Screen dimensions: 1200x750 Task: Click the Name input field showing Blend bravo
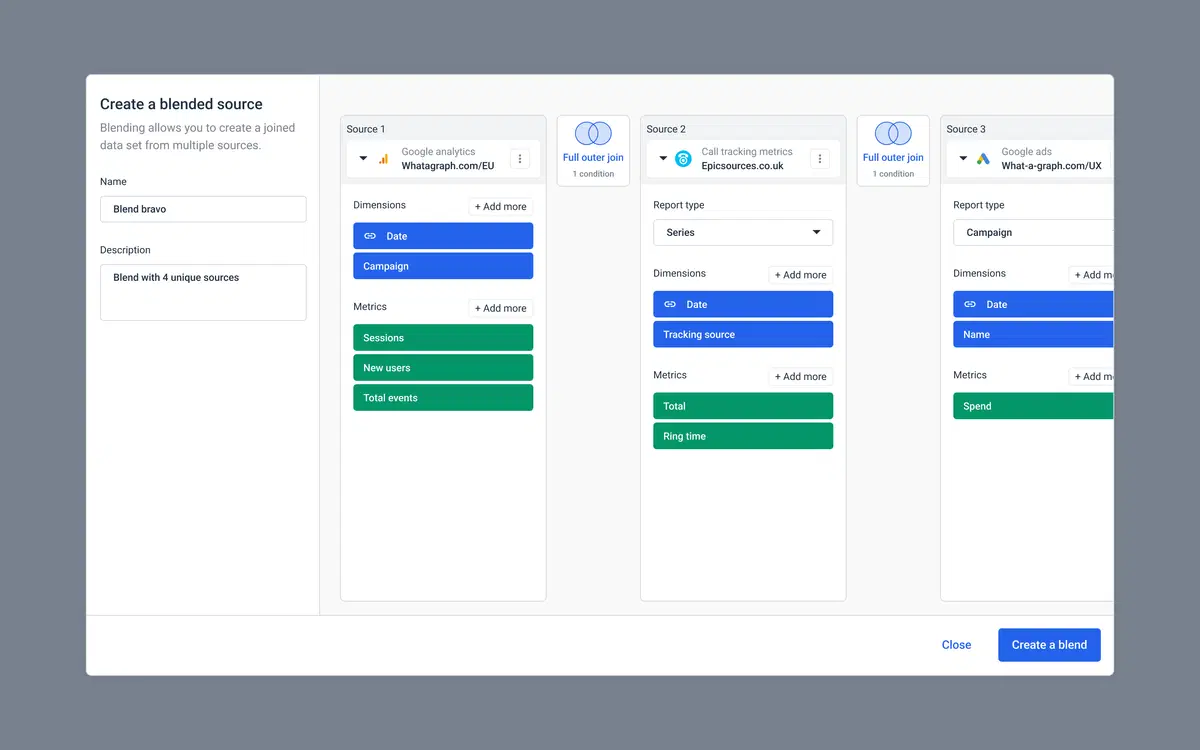(202, 209)
